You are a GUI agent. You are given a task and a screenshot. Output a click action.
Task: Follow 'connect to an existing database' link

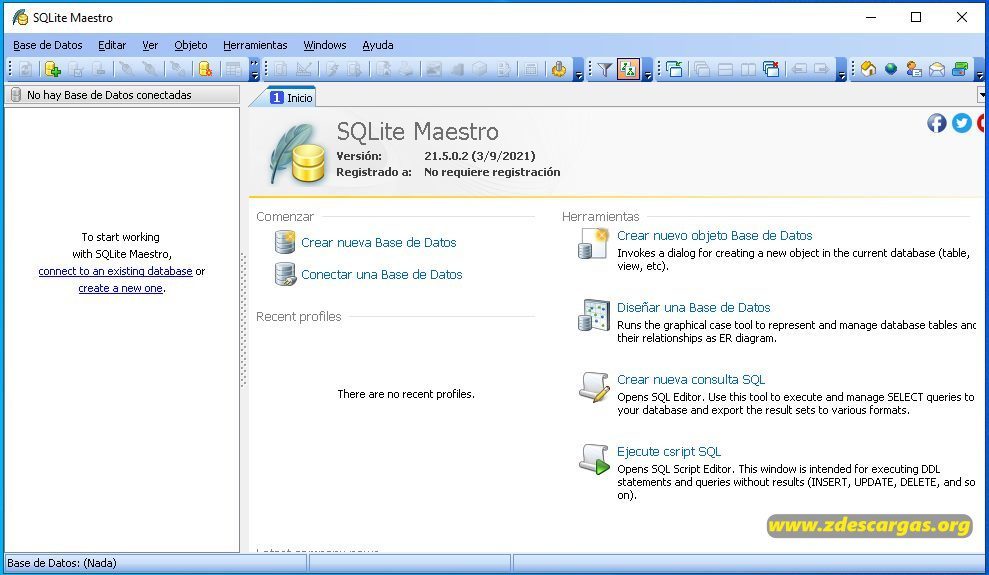point(115,271)
